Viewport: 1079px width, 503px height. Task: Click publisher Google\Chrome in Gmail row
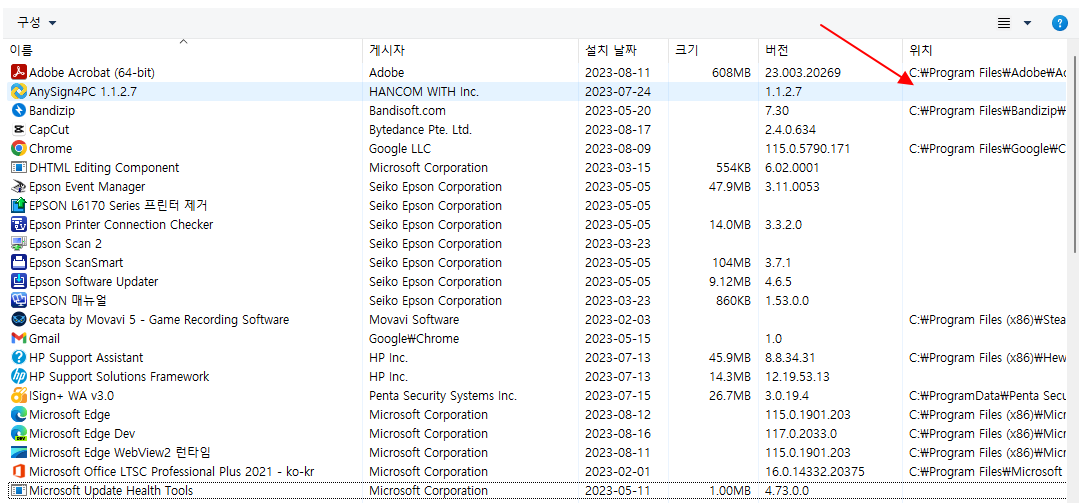(414, 339)
